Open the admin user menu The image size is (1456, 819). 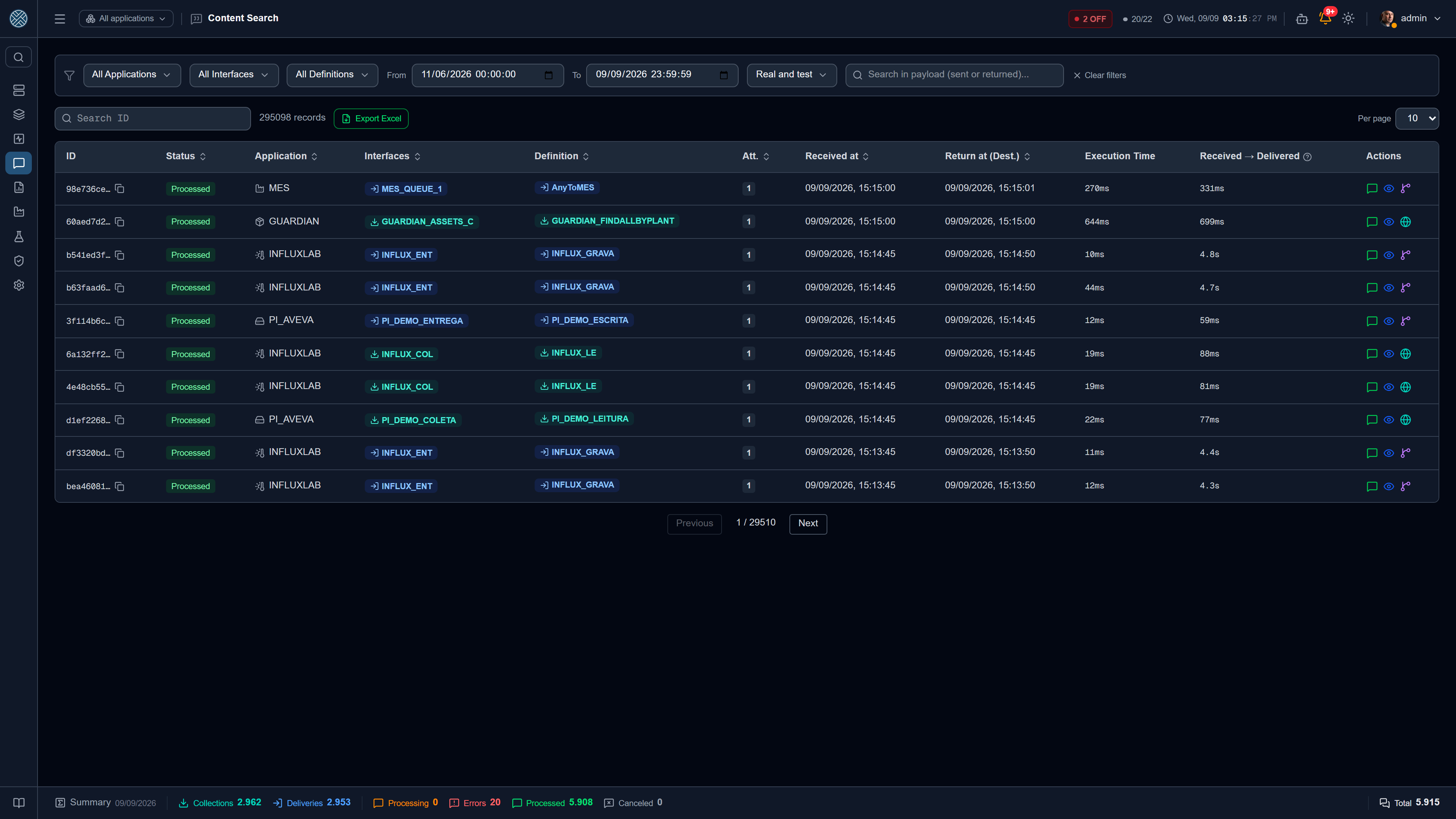pyautogui.click(x=1411, y=19)
